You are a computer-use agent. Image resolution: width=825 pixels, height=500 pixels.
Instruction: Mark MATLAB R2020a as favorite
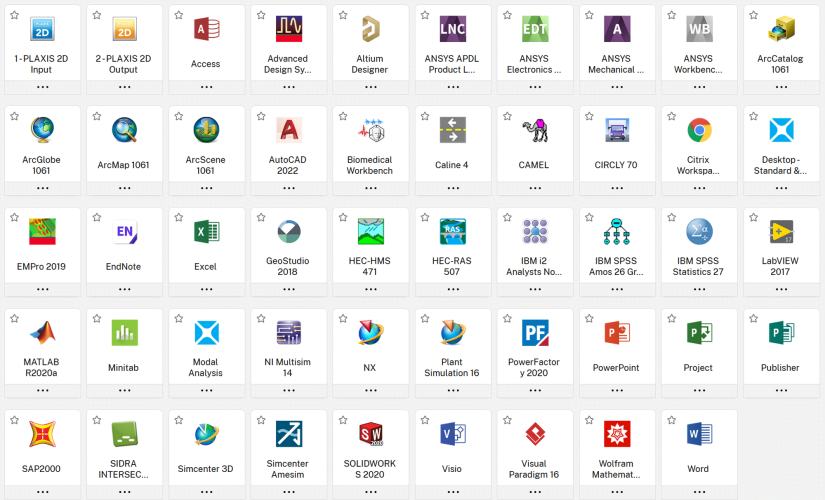[15, 318]
